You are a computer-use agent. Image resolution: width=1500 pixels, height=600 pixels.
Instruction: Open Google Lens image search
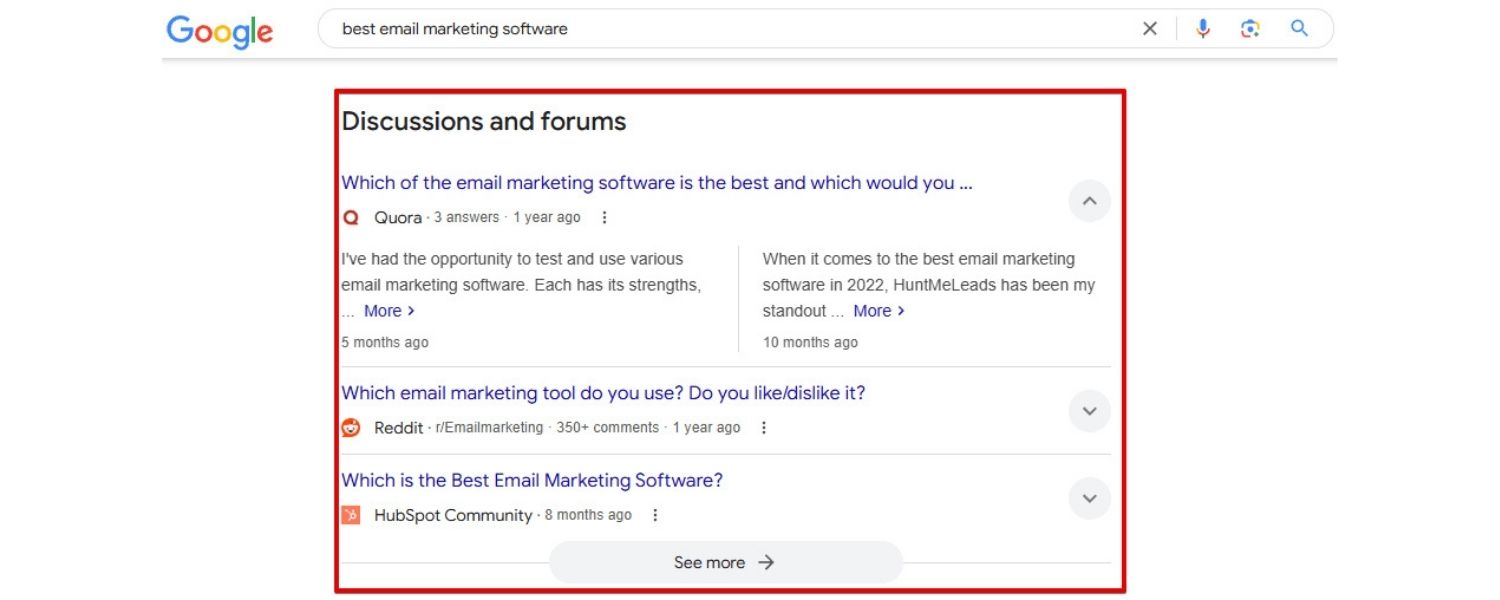coord(1250,28)
